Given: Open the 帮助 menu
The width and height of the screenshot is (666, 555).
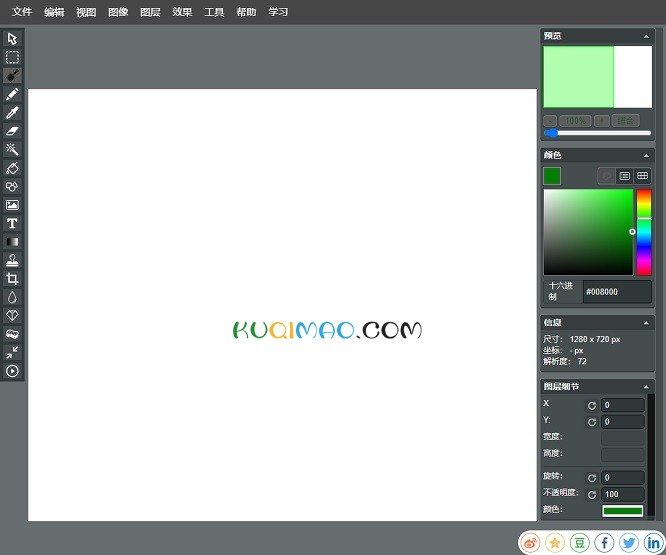Looking at the screenshot, I should (x=246, y=12).
